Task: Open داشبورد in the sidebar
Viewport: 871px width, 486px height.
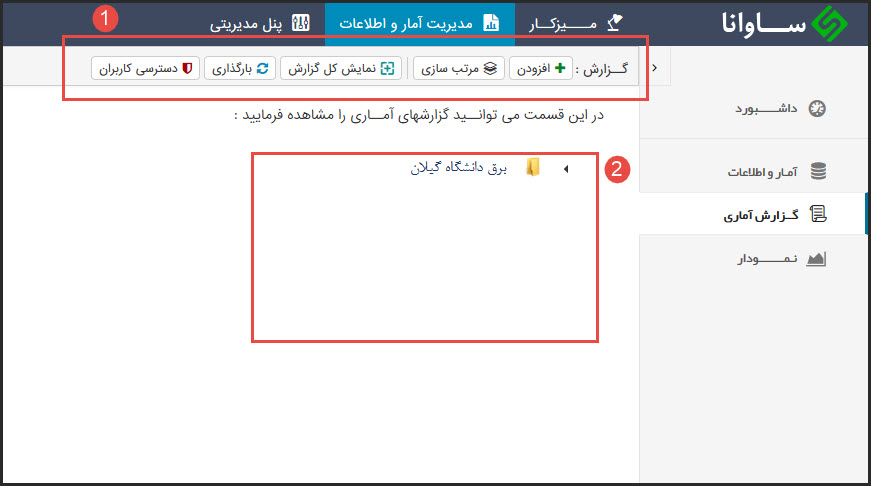Action: (755, 109)
